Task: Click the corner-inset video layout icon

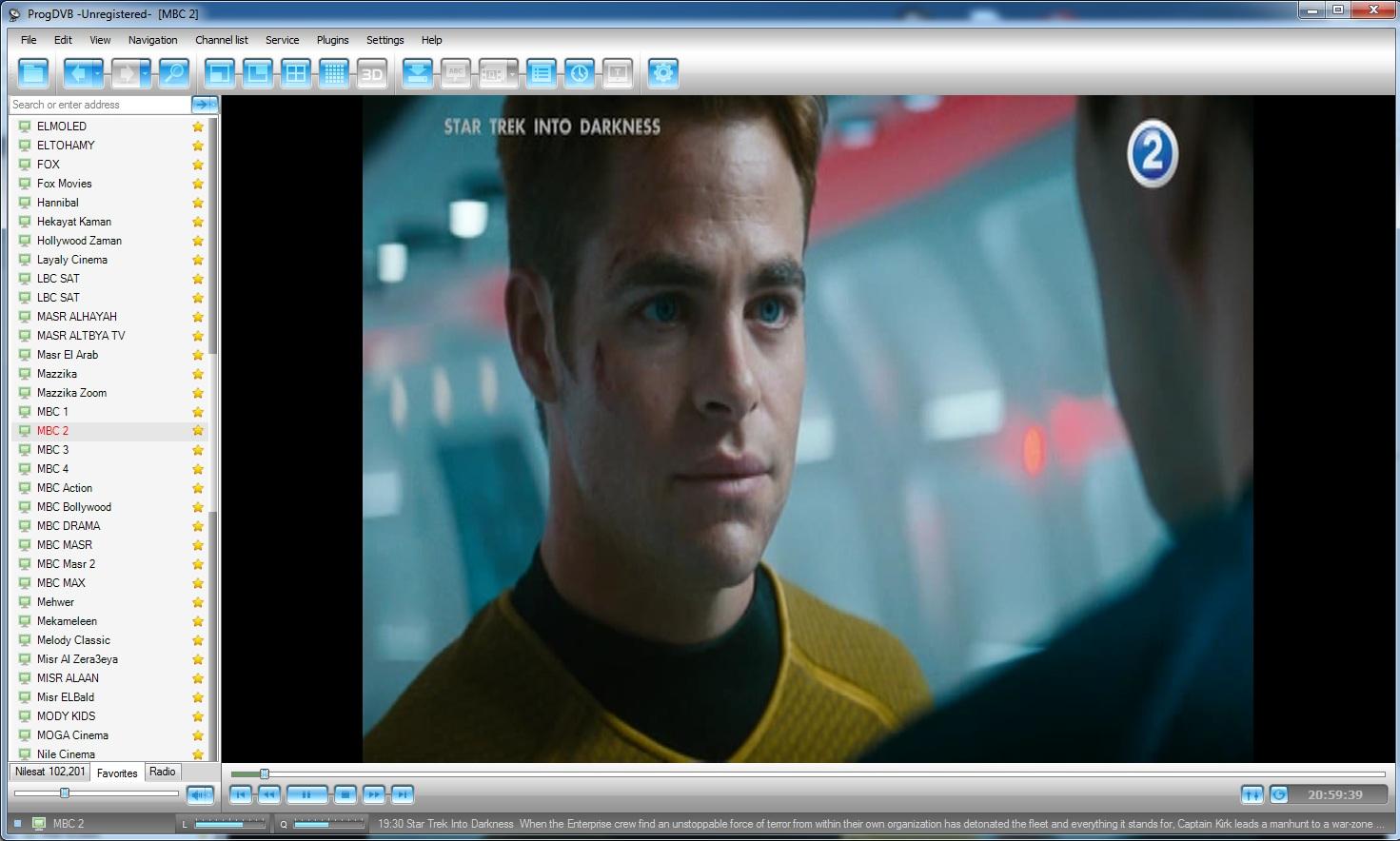Action: 258,73
